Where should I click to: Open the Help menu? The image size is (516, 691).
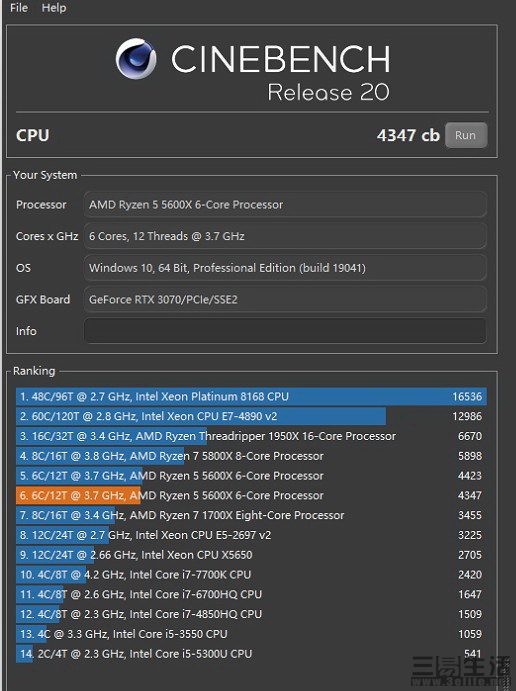pos(54,7)
